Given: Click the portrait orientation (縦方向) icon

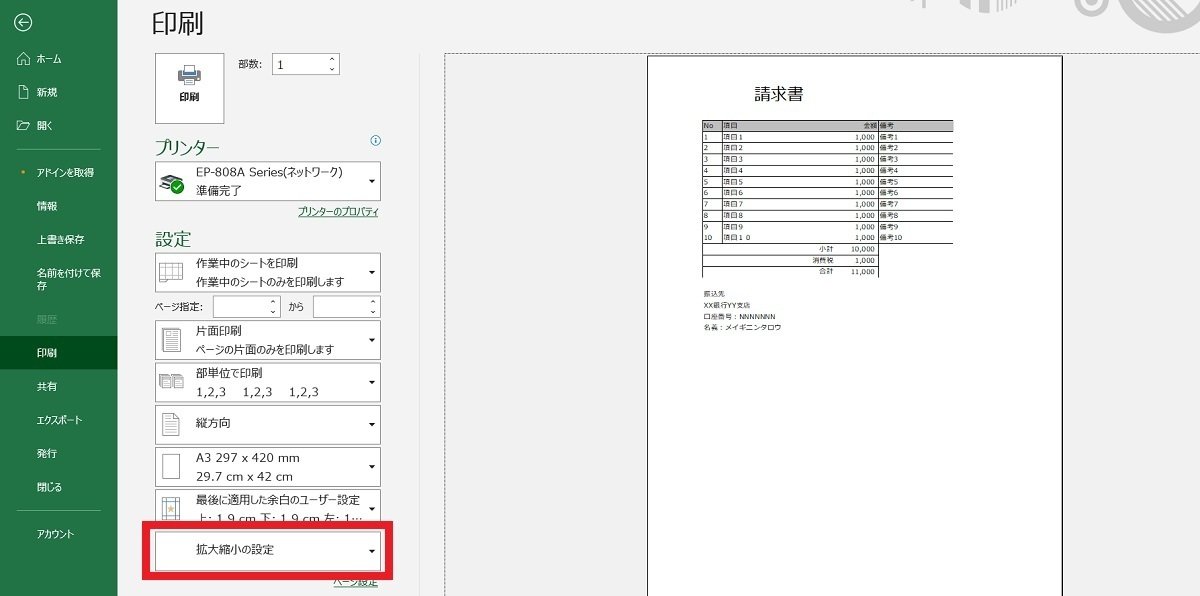Looking at the screenshot, I should [170, 424].
